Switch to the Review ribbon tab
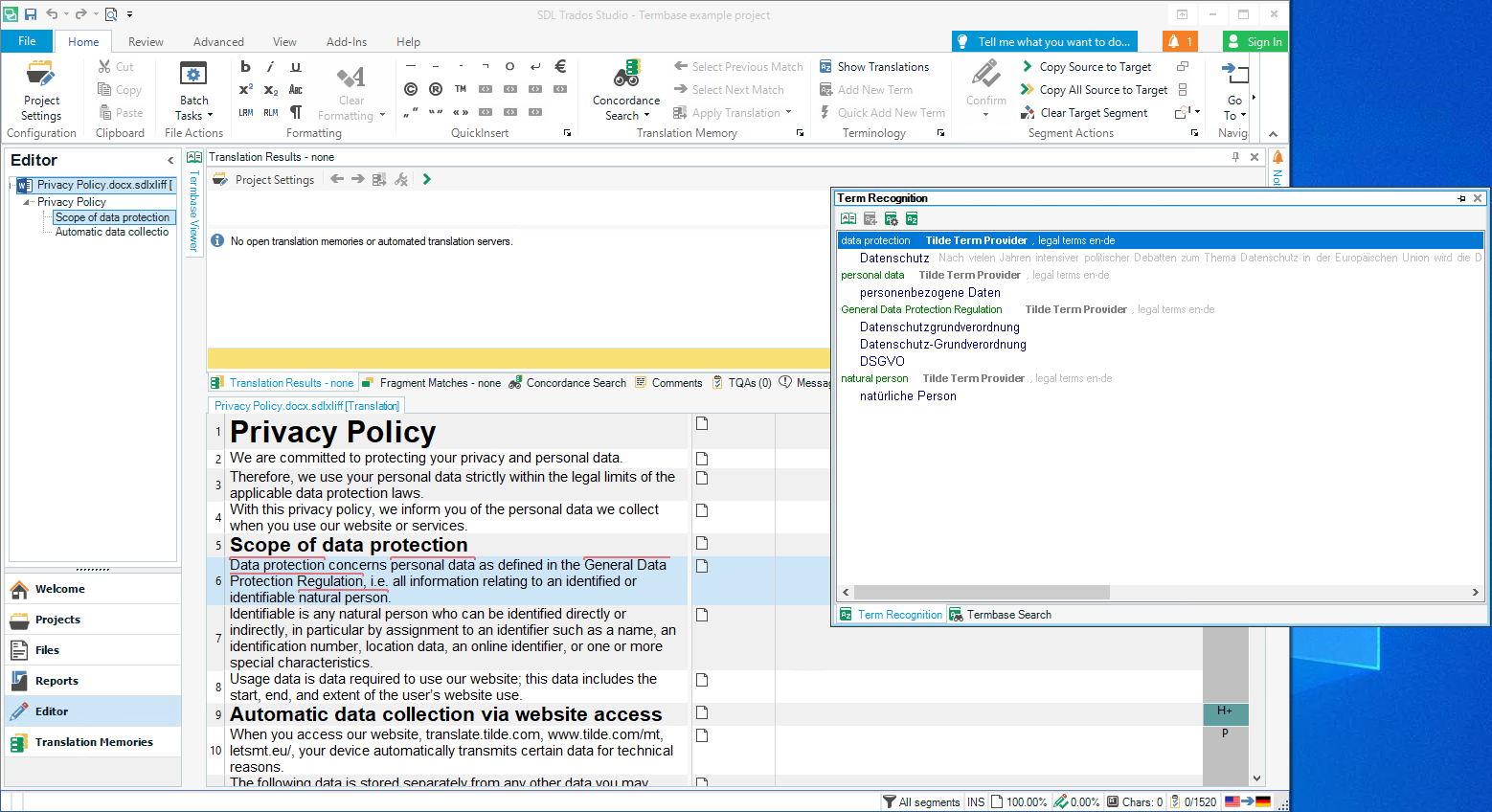 point(146,42)
